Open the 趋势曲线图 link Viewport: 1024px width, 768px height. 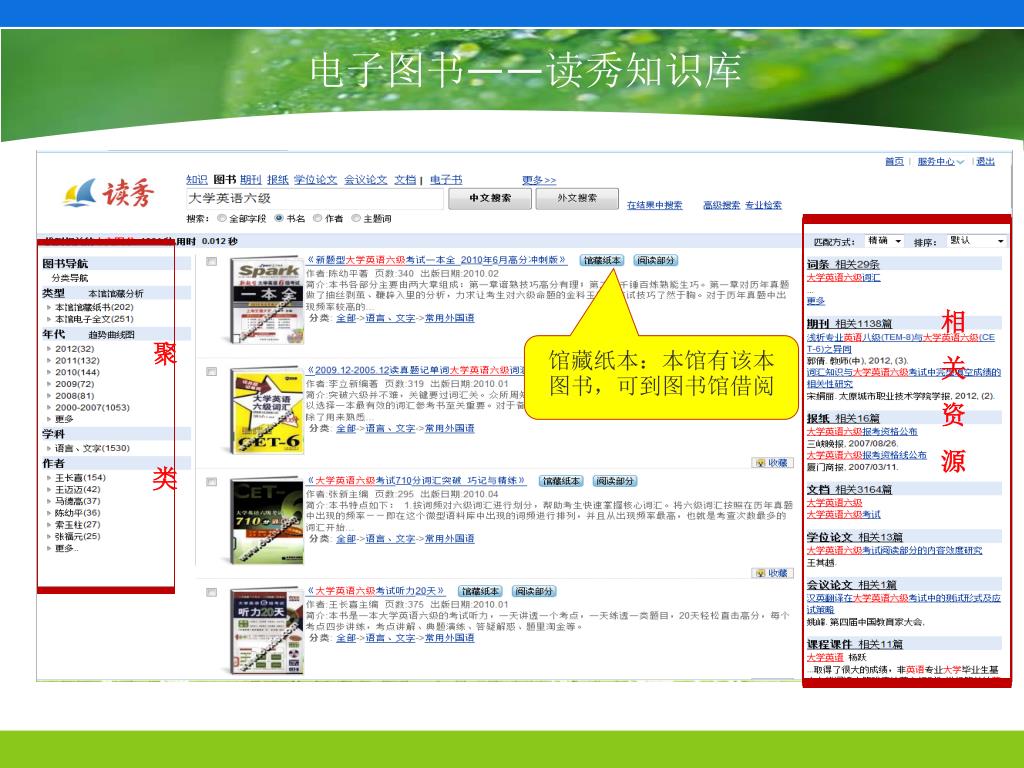click(x=111, y=334)
